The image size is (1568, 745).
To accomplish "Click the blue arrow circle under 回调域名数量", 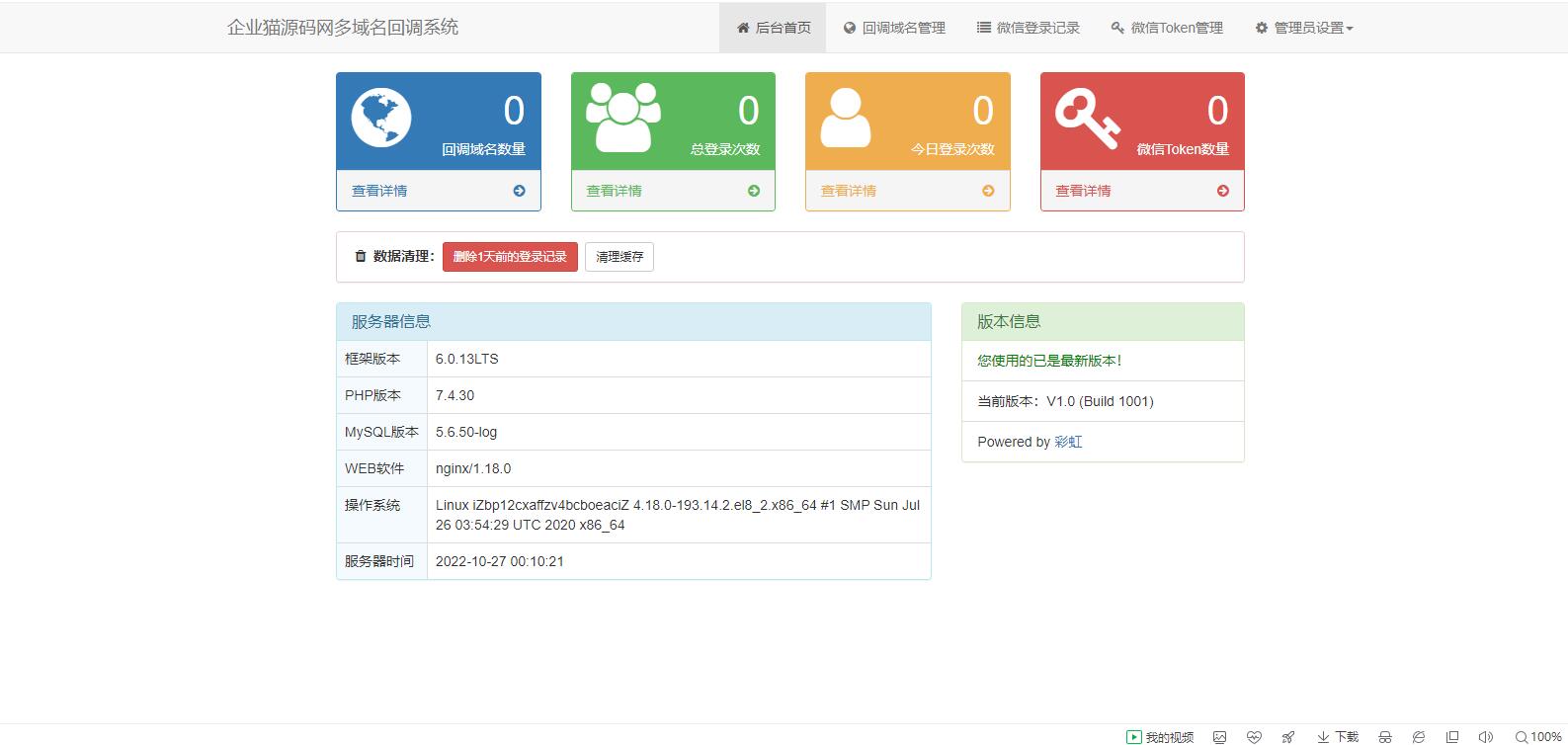I will point(519,191).
